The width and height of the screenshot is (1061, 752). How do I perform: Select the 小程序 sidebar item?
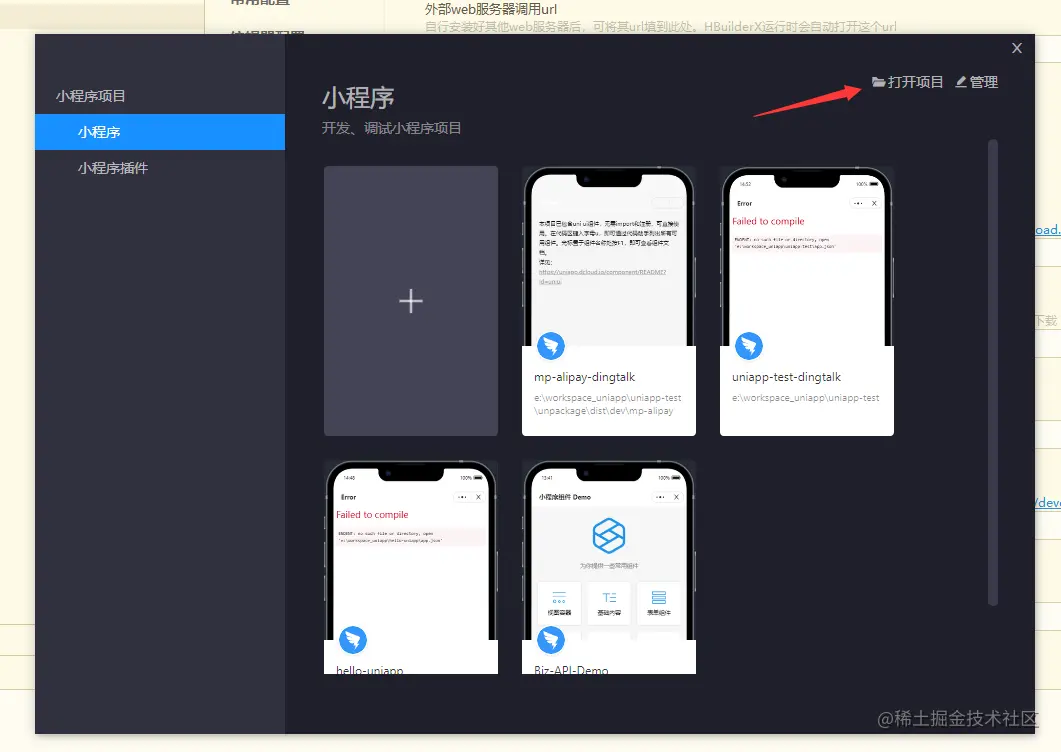[160, 132]
